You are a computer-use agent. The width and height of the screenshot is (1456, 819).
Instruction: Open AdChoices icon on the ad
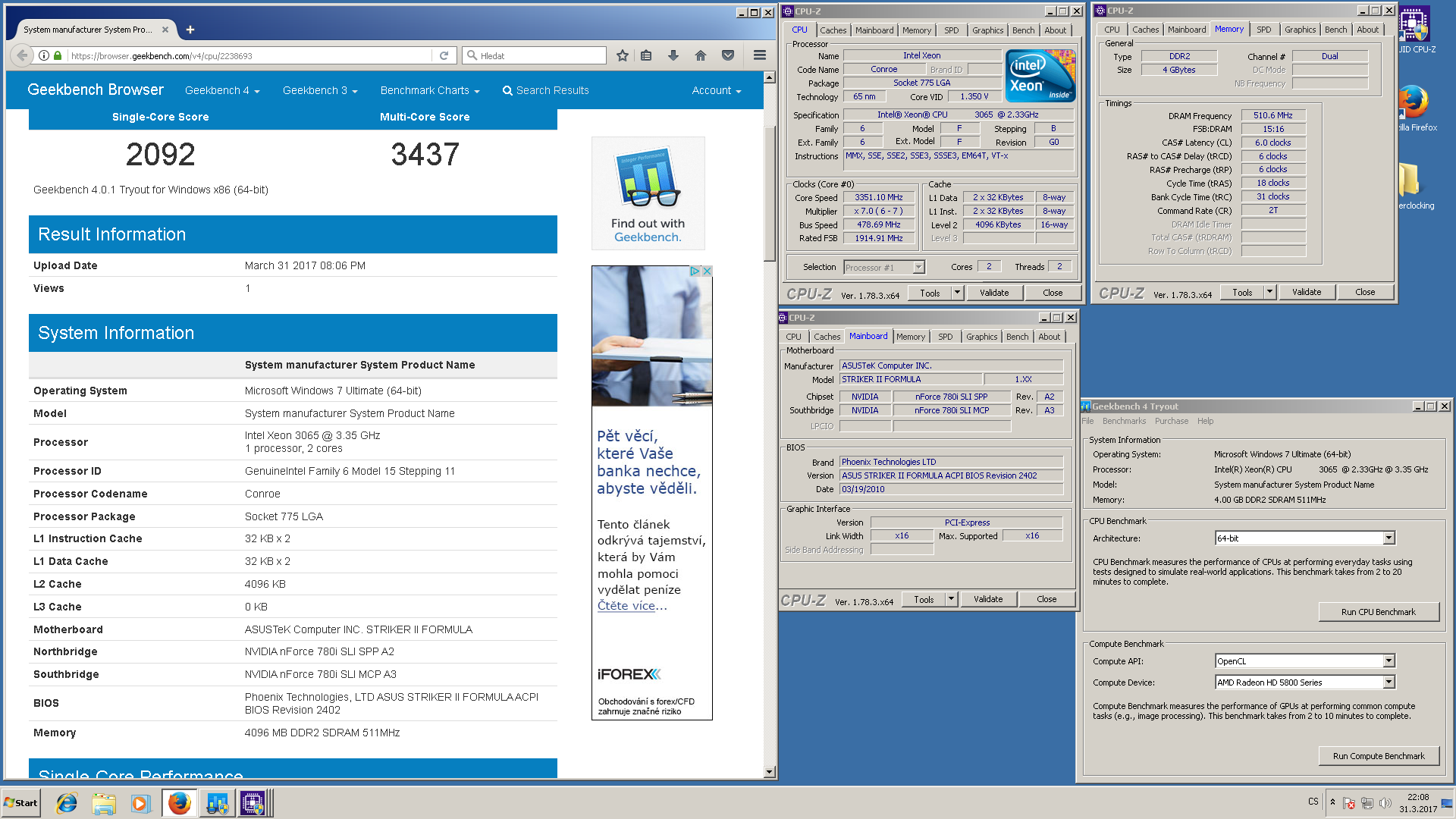click(x=694, y=271)
